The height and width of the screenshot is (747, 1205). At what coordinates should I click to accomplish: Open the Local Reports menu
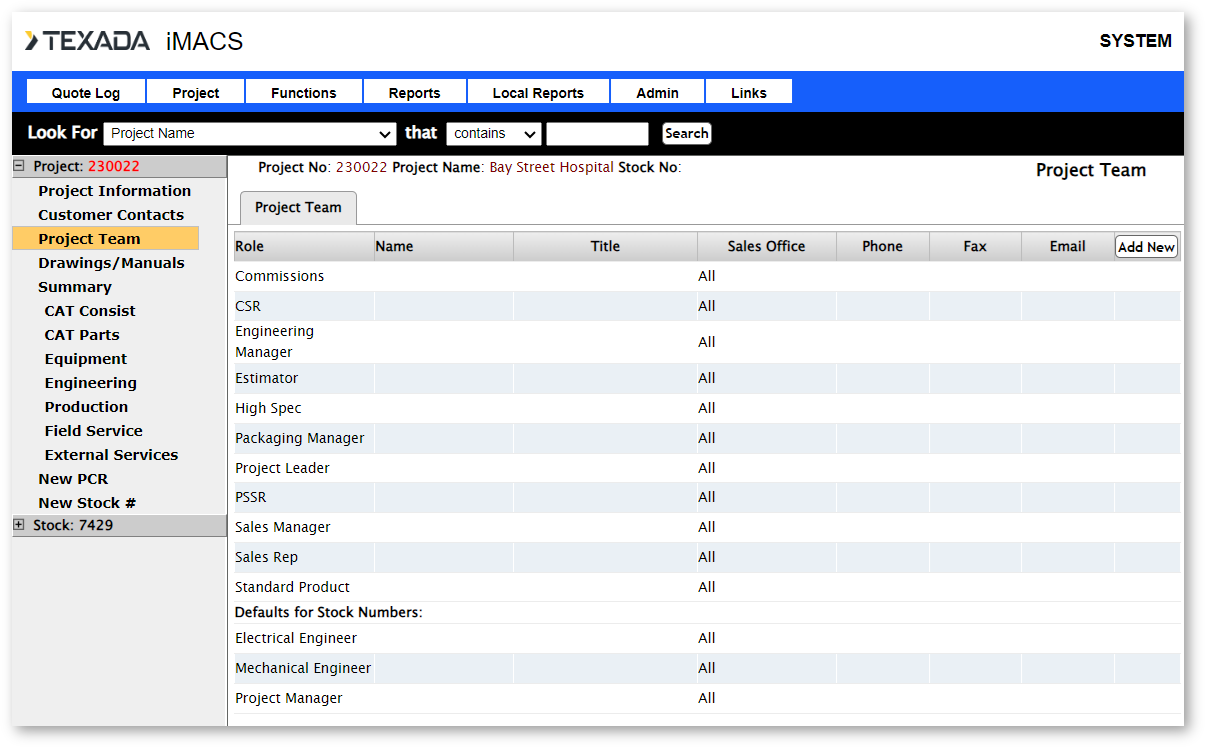pos(538,93)
